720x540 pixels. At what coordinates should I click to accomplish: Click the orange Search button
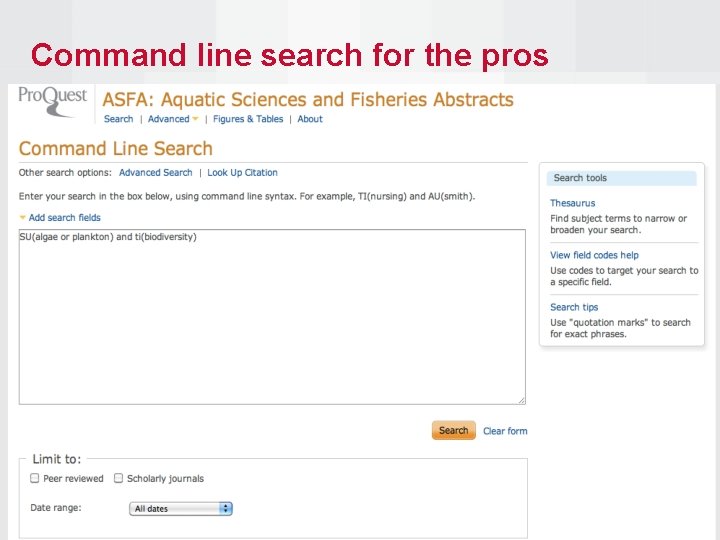point(453,431)
